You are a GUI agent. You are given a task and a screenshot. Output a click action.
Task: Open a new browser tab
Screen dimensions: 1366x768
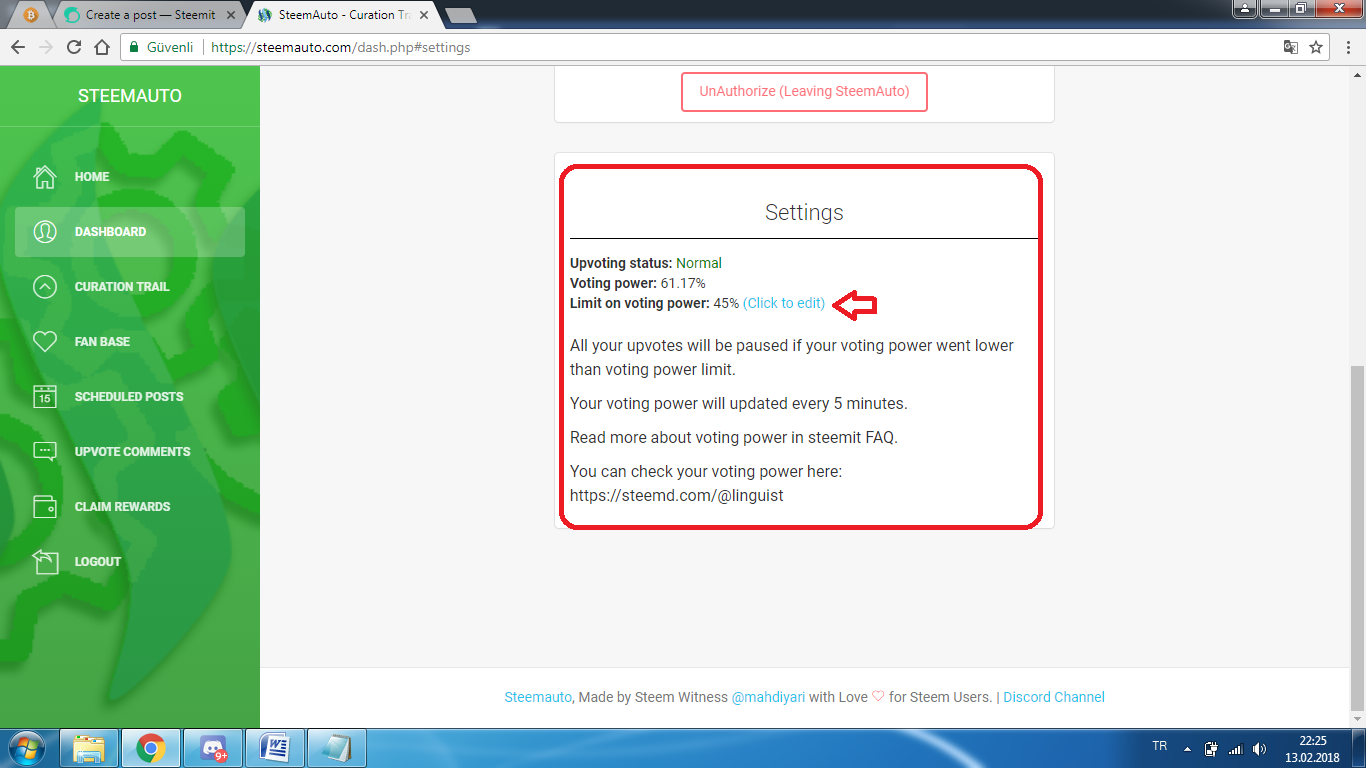[x=460, y=15]
